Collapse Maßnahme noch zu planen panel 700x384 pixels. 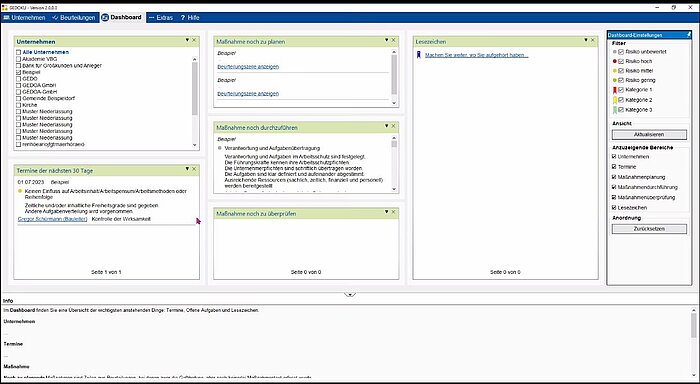tap(387, 40)
